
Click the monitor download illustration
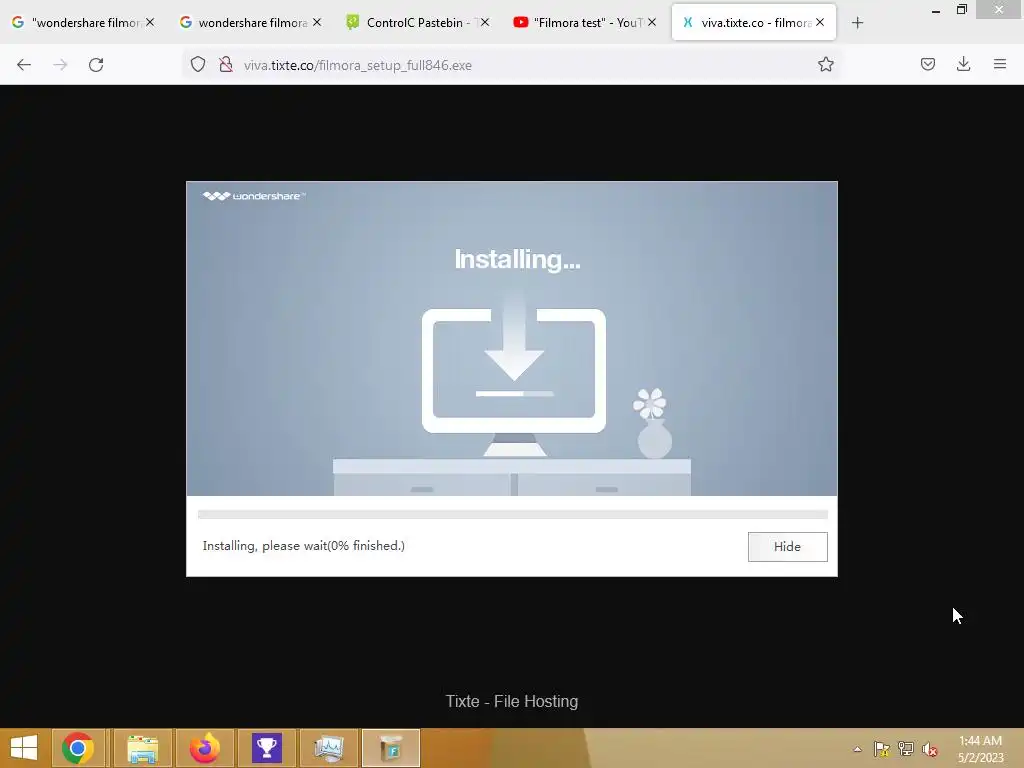(x=514, y=374)
